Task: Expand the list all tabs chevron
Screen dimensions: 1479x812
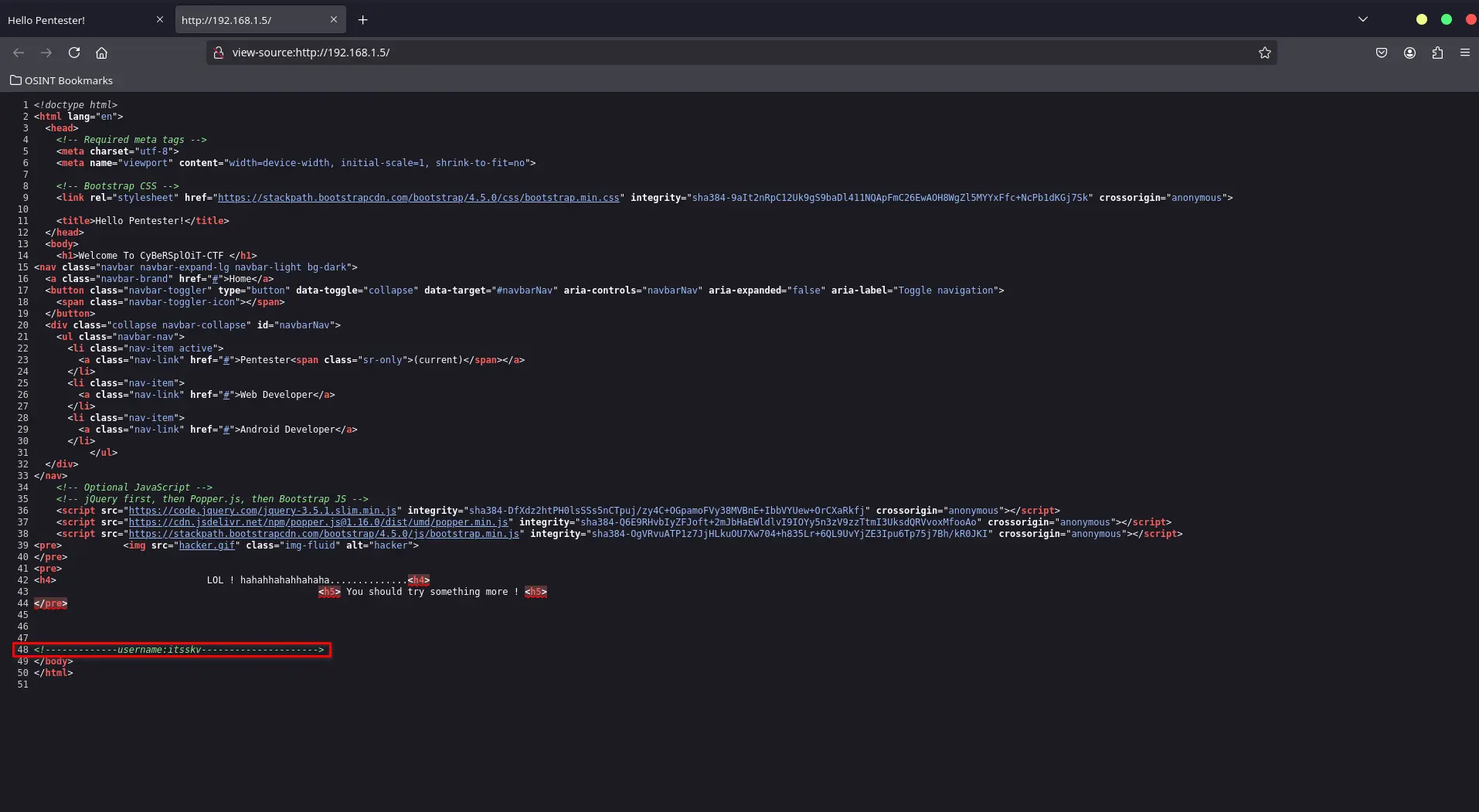Action: click(x=1363, y=20)
